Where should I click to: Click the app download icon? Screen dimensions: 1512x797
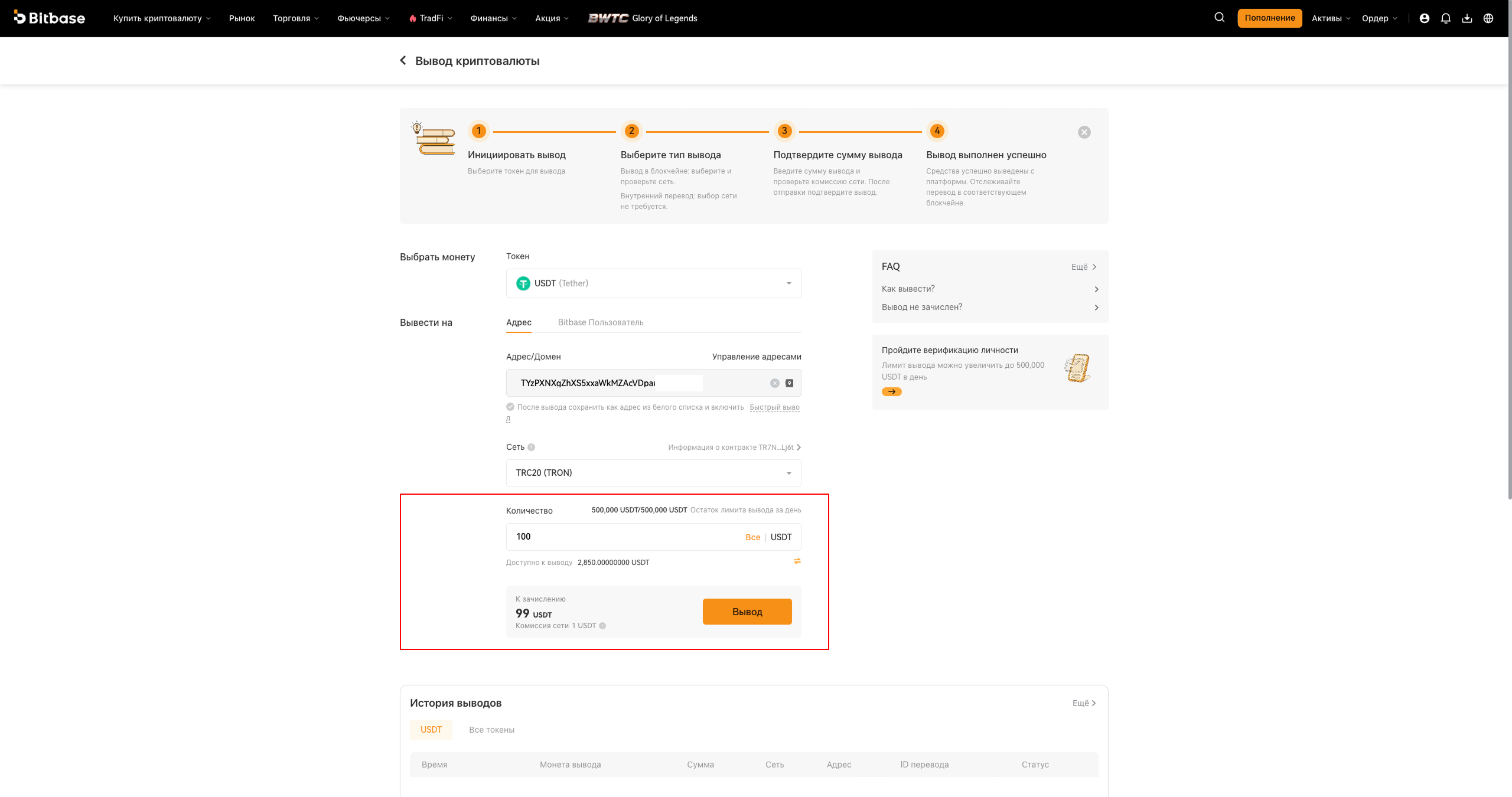coord(1467,18)
